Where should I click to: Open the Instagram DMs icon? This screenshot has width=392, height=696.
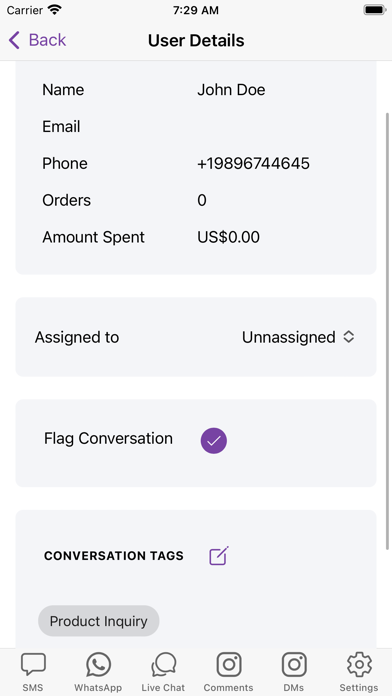tap(294, 664)
